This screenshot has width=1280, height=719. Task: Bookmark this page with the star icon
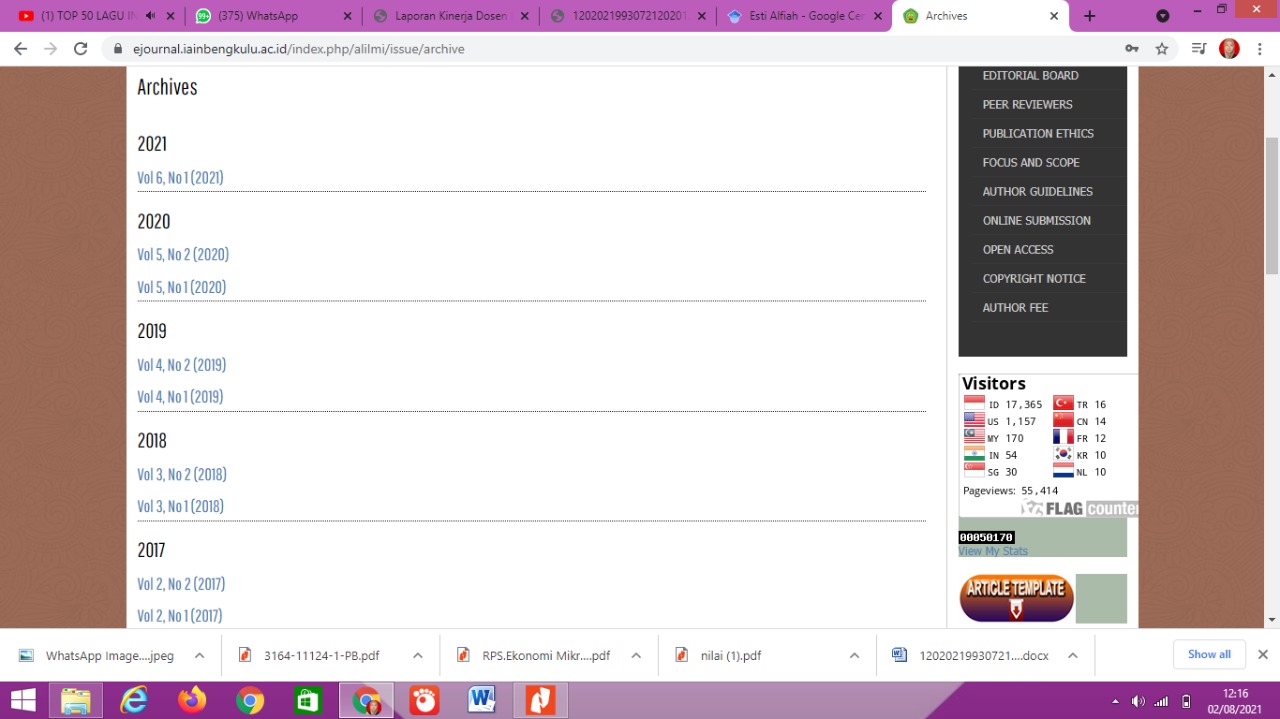[x=1162, y=49]
